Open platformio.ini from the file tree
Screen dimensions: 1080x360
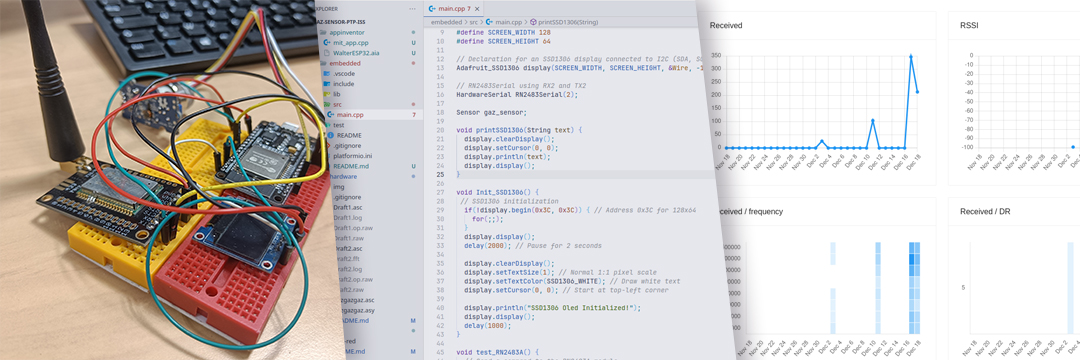tap(353, 156)
